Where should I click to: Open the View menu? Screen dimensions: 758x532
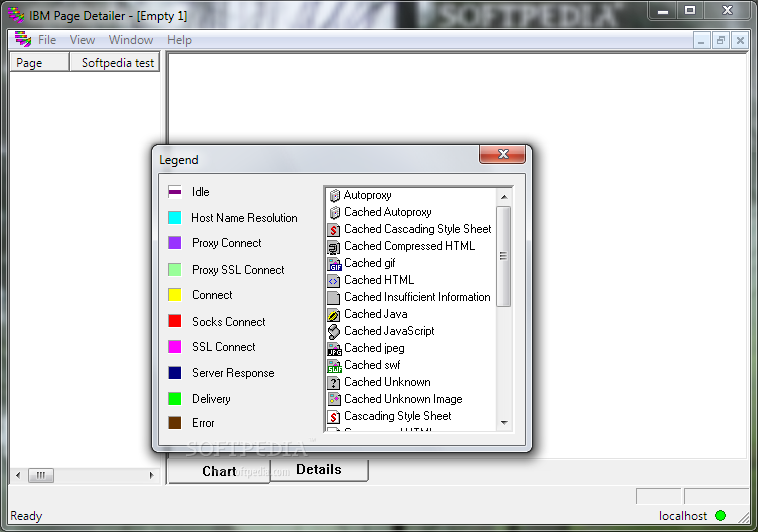tap(82, 40)
